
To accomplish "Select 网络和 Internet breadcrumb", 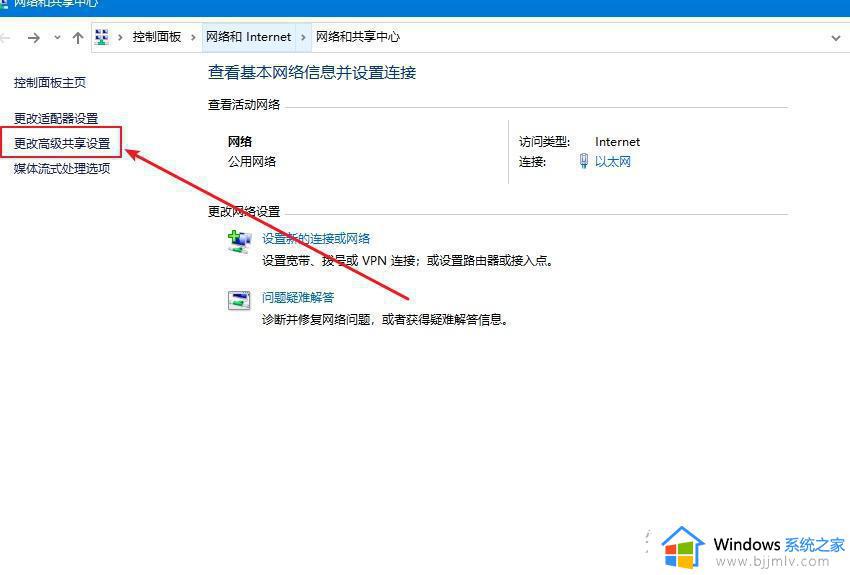I will (248, 37).
